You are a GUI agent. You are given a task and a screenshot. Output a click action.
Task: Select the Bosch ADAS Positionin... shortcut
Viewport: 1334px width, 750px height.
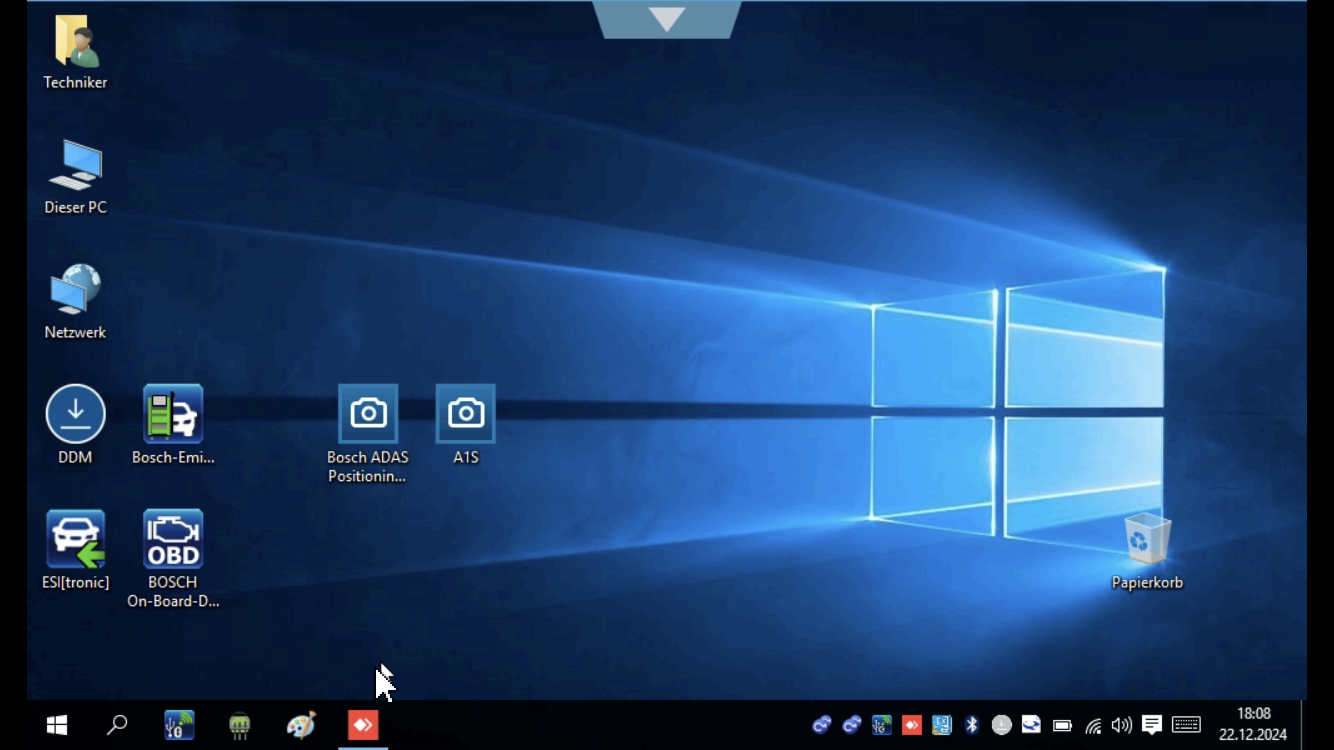click(x=368, y=414)
